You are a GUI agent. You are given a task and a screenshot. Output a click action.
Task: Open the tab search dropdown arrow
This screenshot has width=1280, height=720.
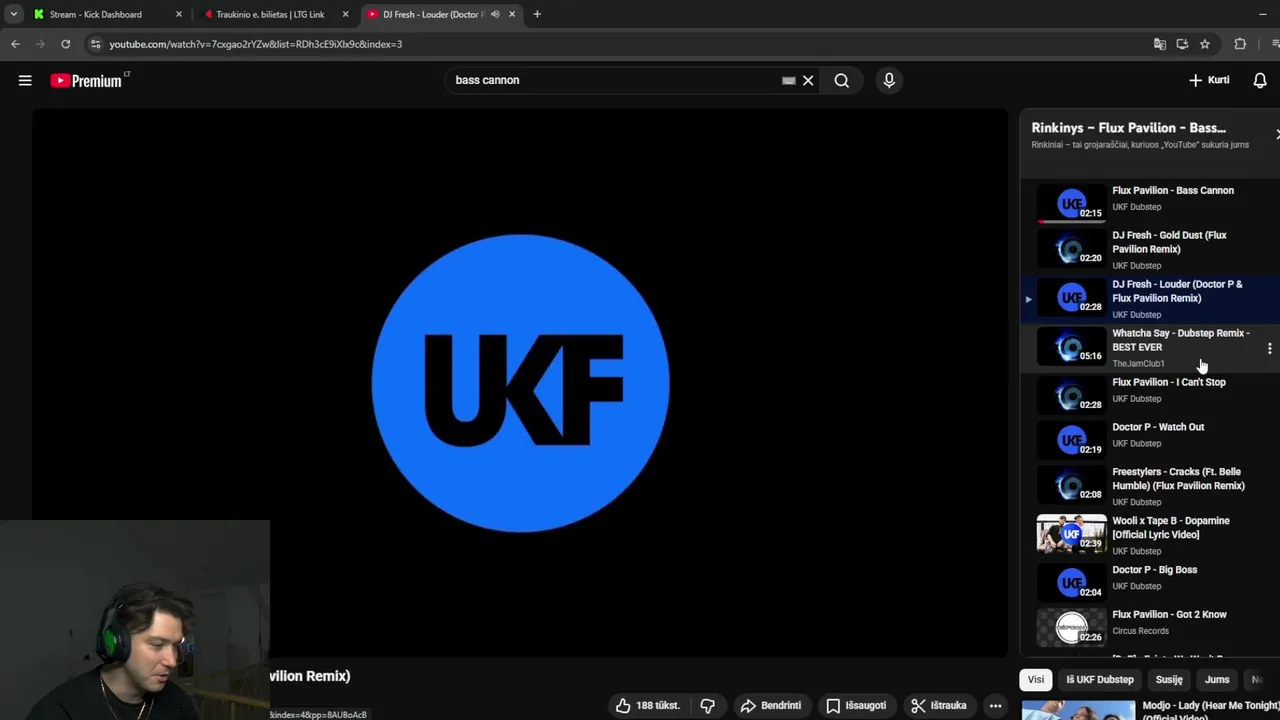coord(13,14)
